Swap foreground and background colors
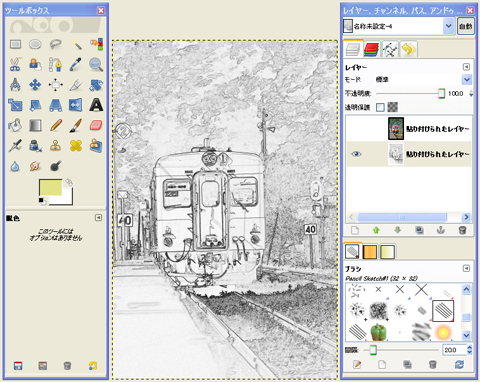This screenshot has width=480, height=382. [69, 182]
